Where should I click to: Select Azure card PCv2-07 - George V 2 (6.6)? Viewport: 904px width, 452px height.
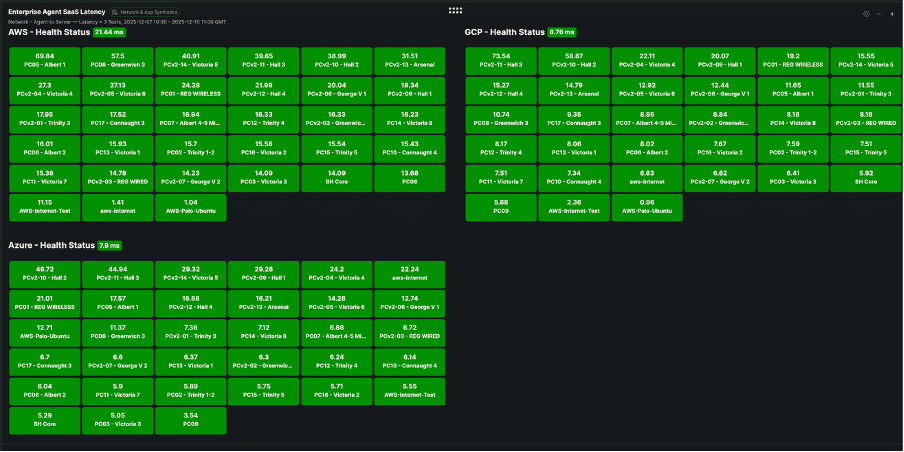pos(118,362)
